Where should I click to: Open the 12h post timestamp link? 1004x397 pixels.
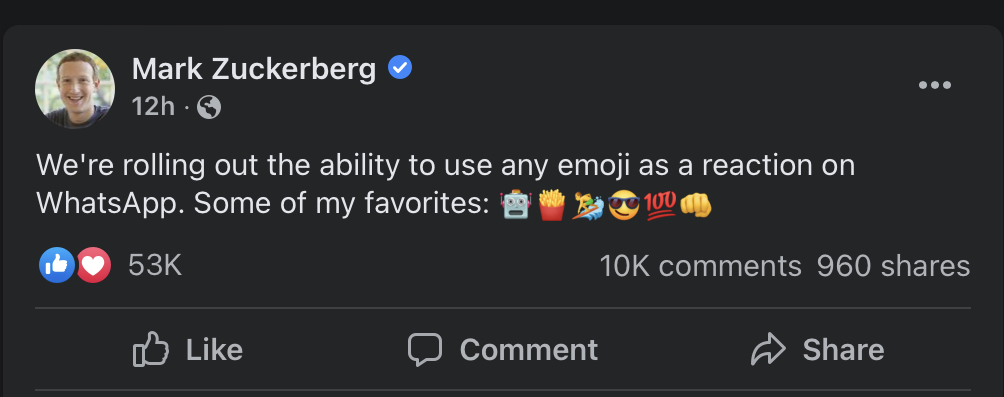(153, 107)
